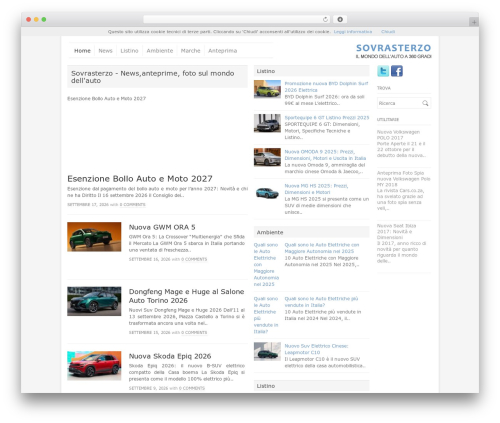Click the bottom Listino section header
Image resolution: width=500 pixels, height=423 pixels.
(312, 386)
